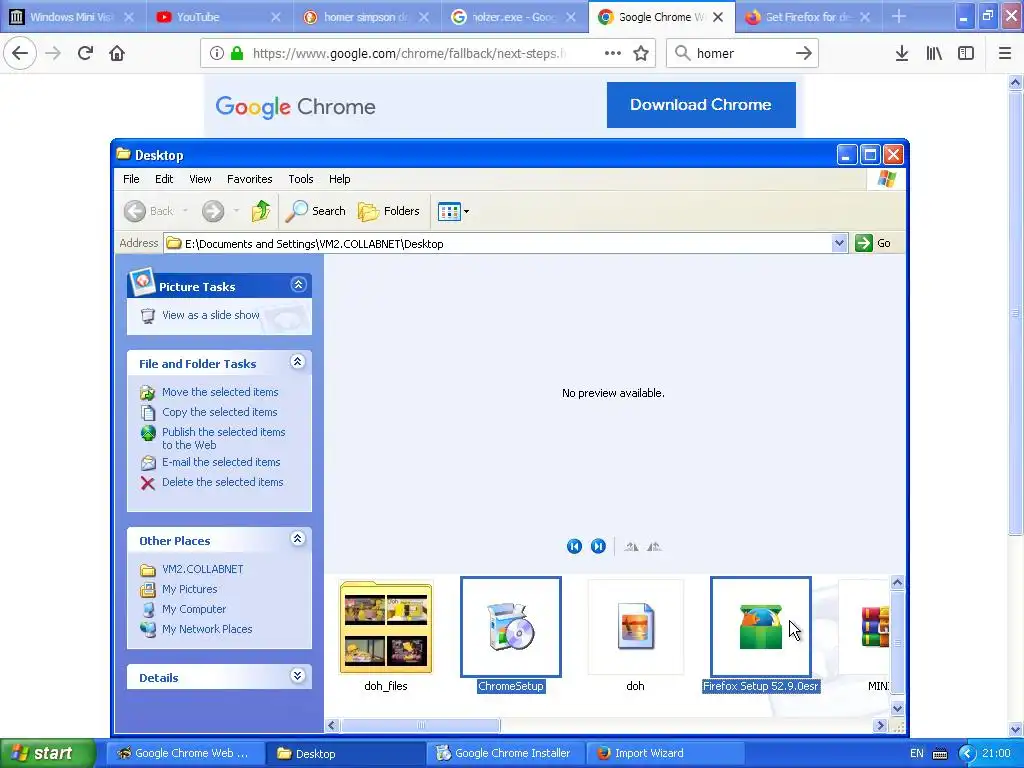Open the View menu in Explorer
1024x768 pixels.
pos(200,179)
